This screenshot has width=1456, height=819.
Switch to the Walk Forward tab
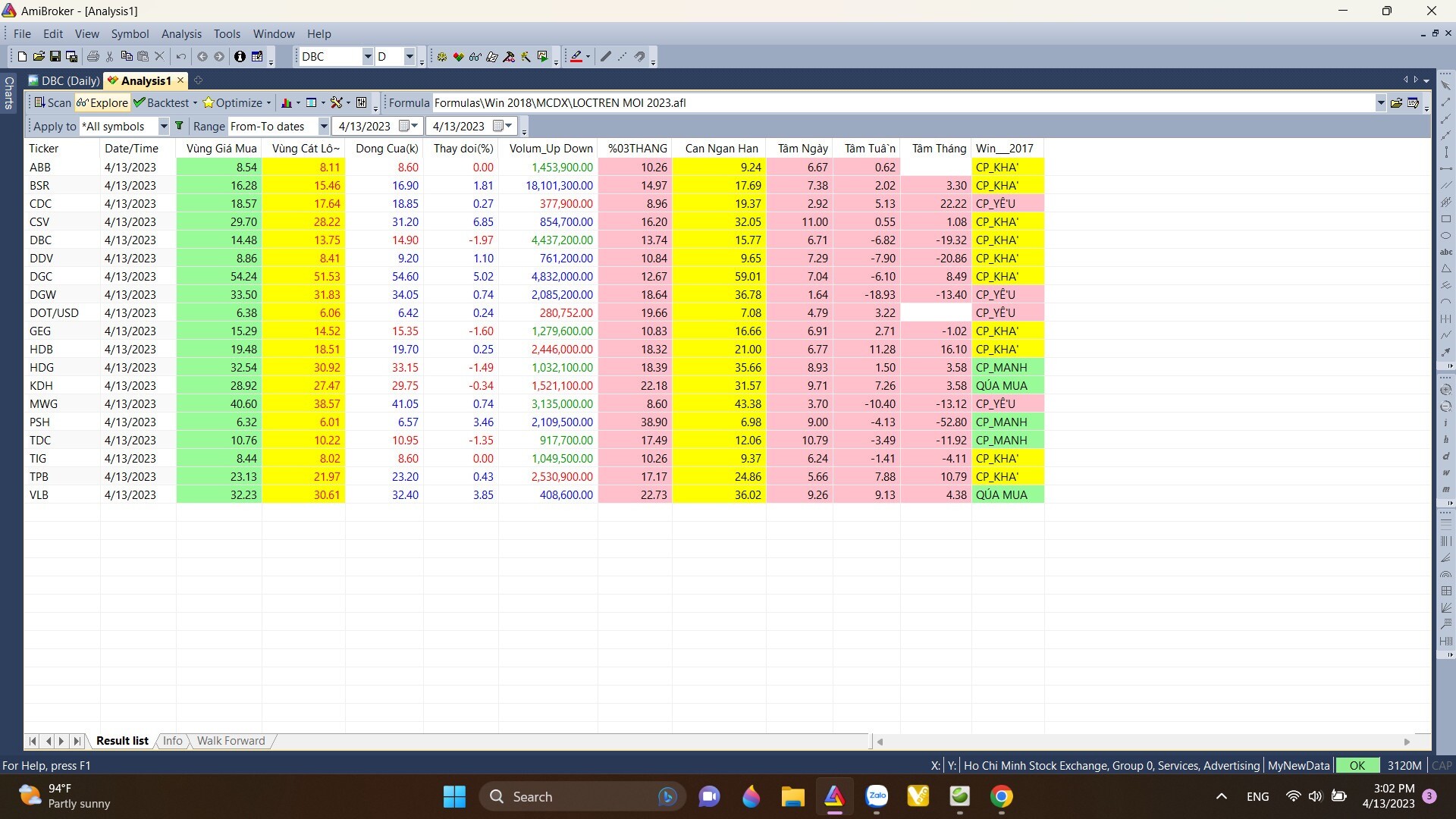point(231,741)
